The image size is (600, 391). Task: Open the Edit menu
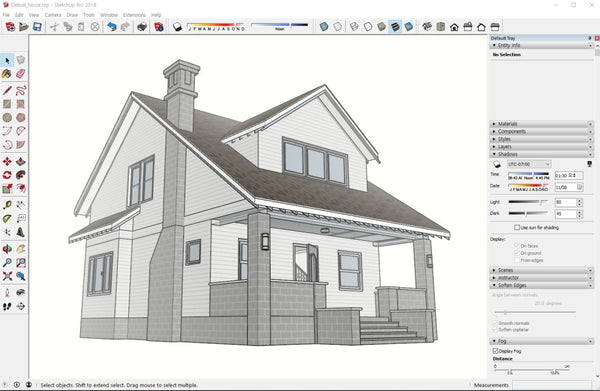tap(19, 15)
